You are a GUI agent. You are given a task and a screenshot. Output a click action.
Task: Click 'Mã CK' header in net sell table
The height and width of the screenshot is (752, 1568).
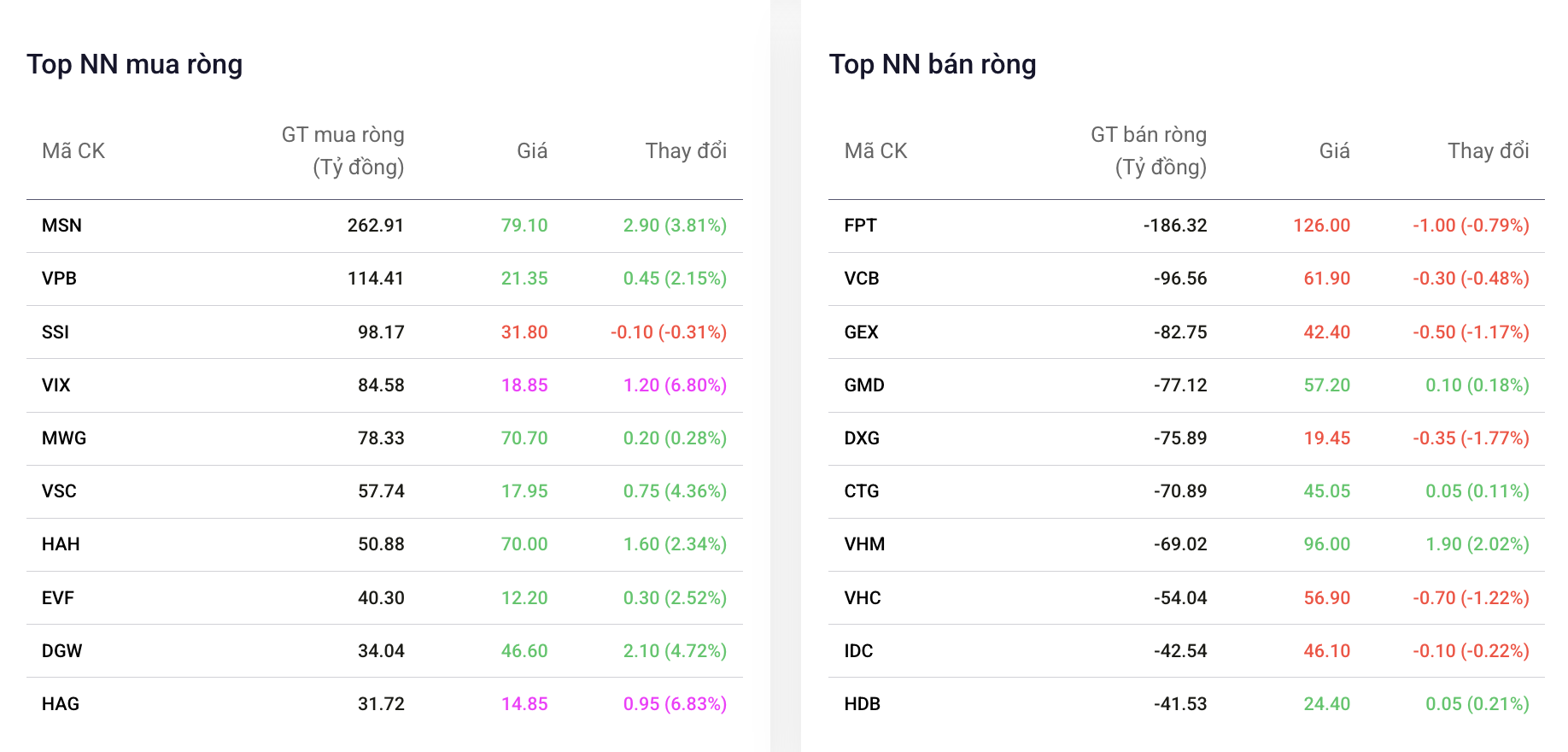click(875, 151)
